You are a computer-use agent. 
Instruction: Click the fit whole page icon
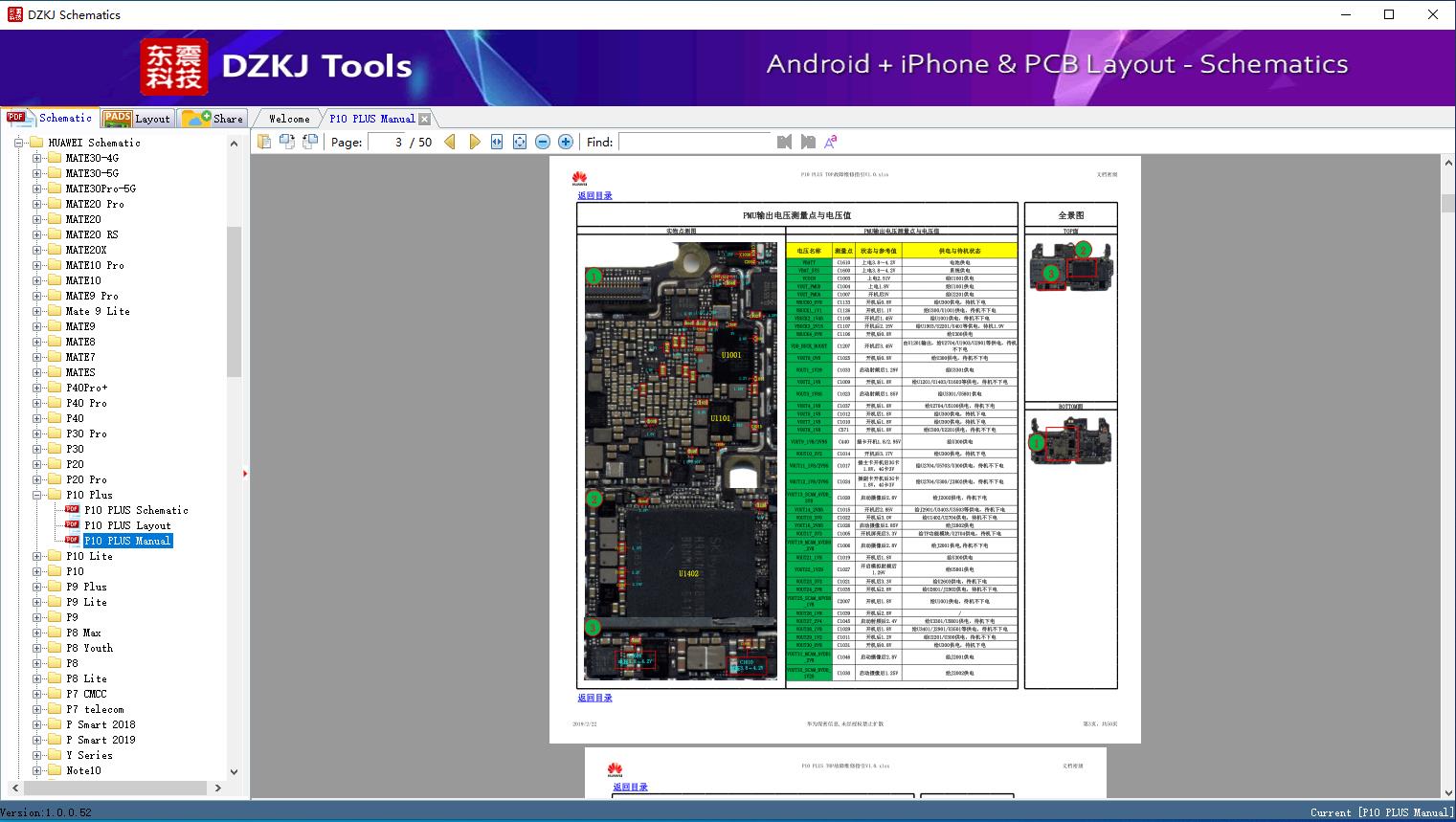tap(520, 142)
